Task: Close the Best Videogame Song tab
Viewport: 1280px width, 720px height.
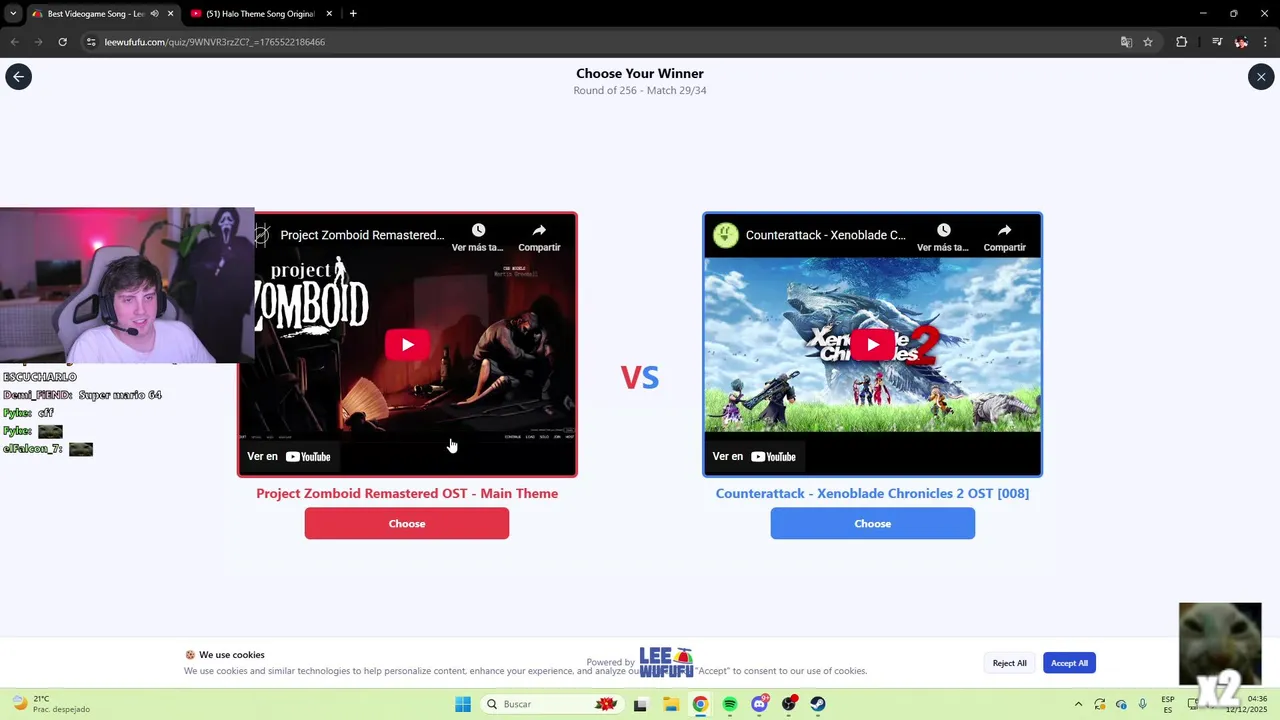Action: tap(170, 14)
